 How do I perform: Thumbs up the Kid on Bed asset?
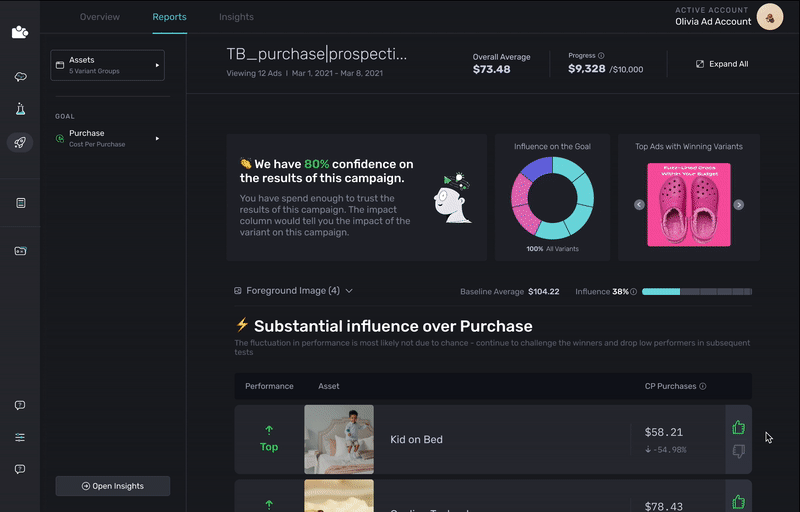pos(739,428)
